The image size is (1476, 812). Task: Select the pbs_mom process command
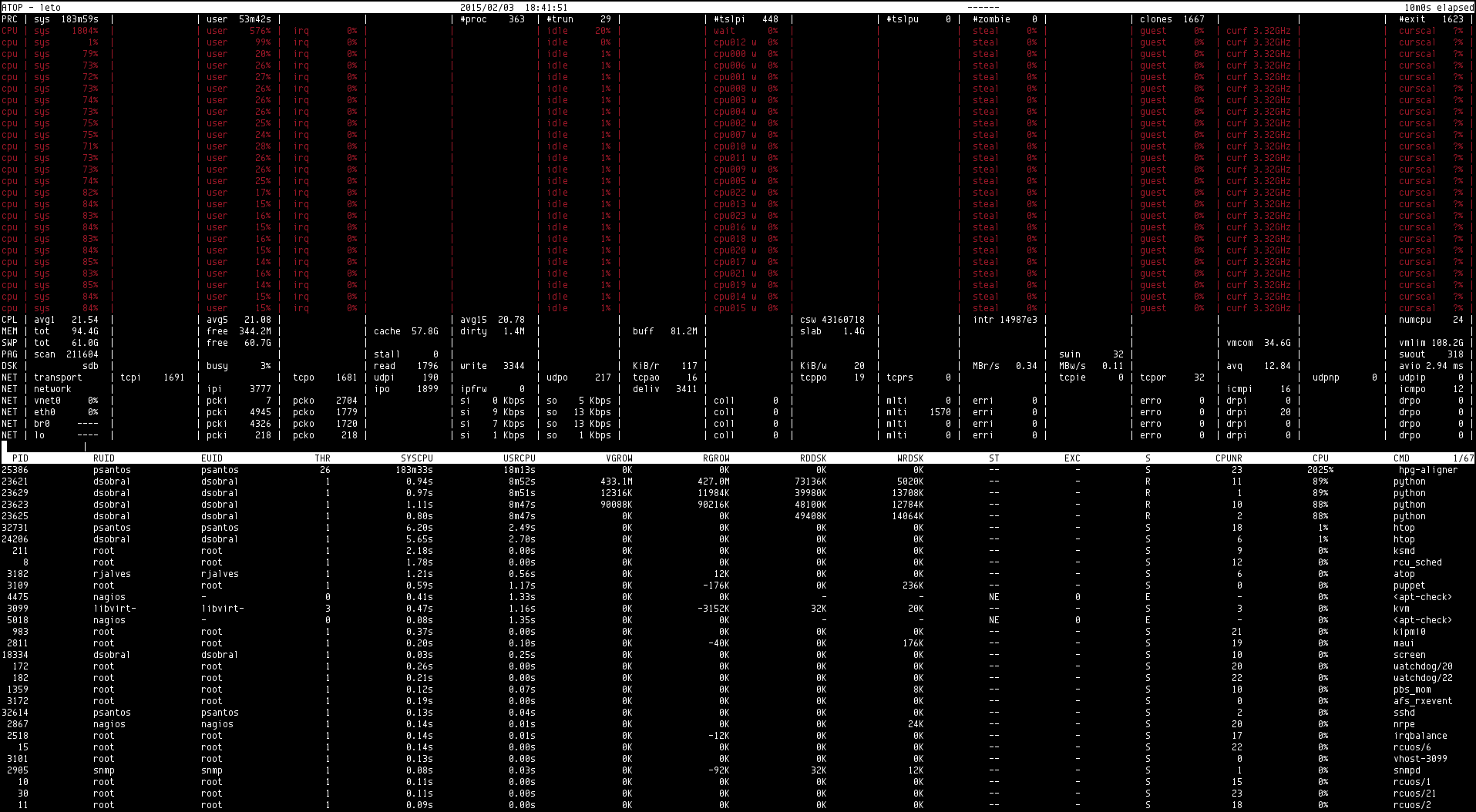pyautogui.click(x=1412, y=690)
